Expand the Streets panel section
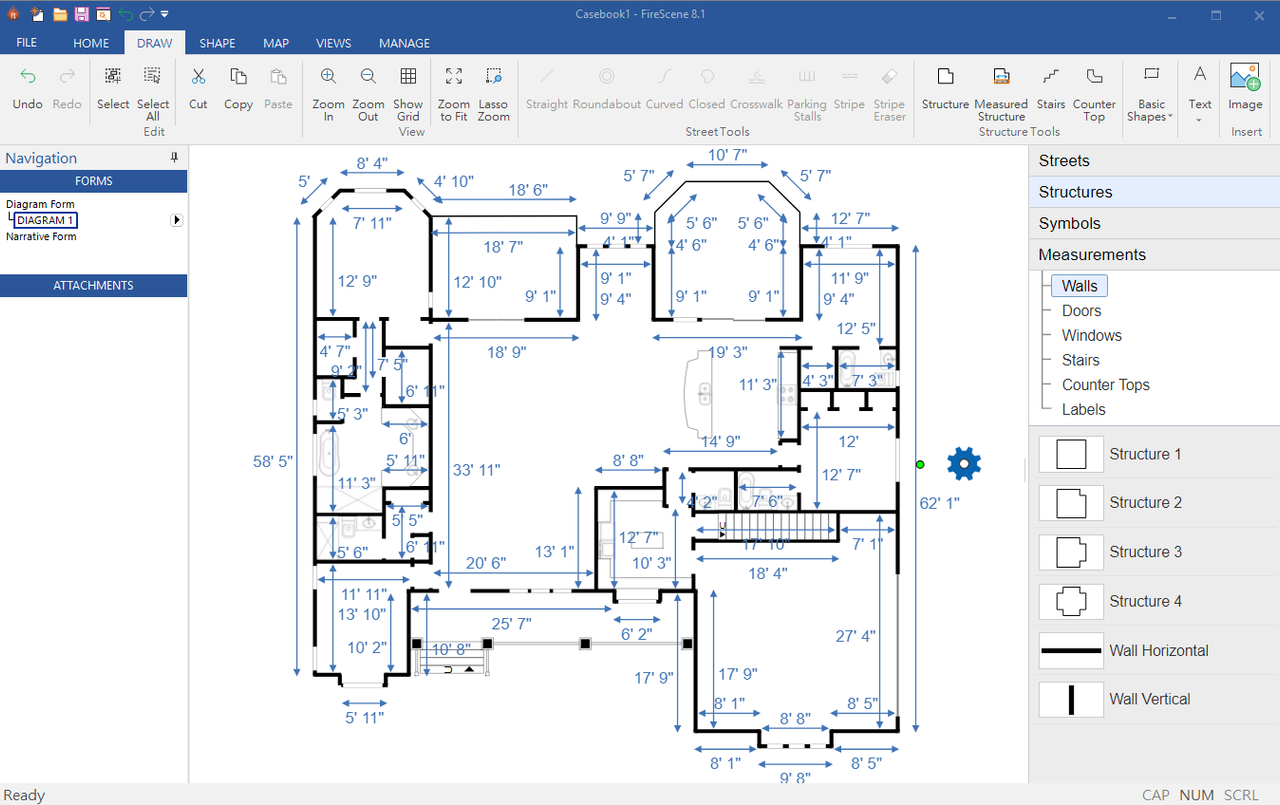Image resolution: width=1280 pixels, height=805 pixels. pyautogui.click(x=1154, y=161)
